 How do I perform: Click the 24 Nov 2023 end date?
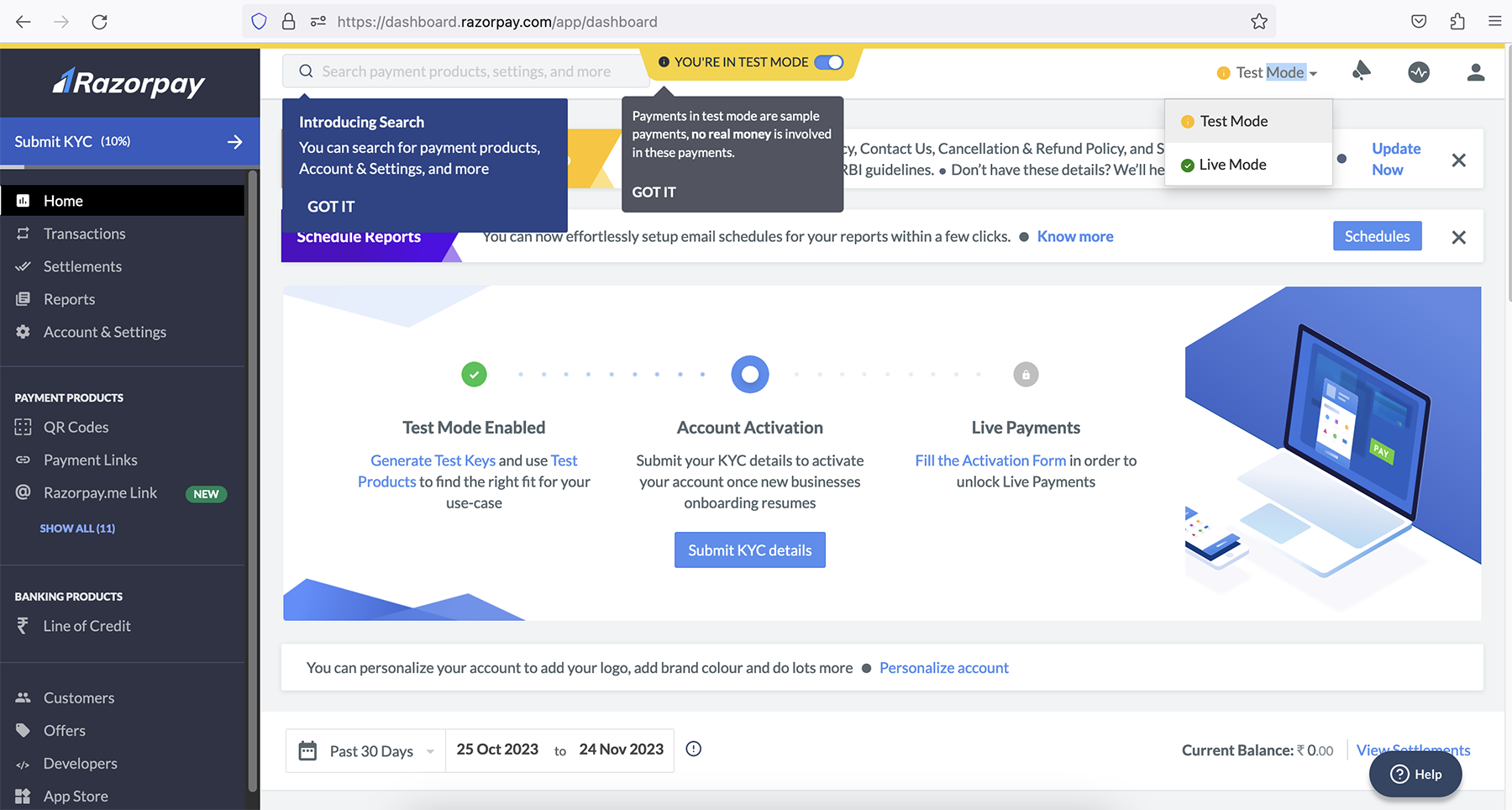[x=622, y=750]
